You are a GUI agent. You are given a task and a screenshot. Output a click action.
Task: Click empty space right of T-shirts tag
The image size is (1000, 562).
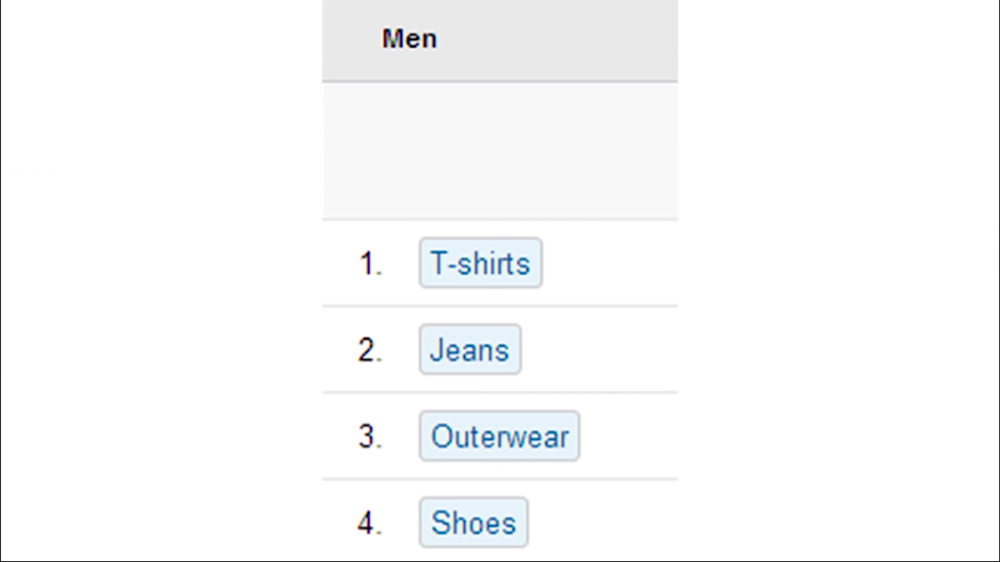(610, 263)
